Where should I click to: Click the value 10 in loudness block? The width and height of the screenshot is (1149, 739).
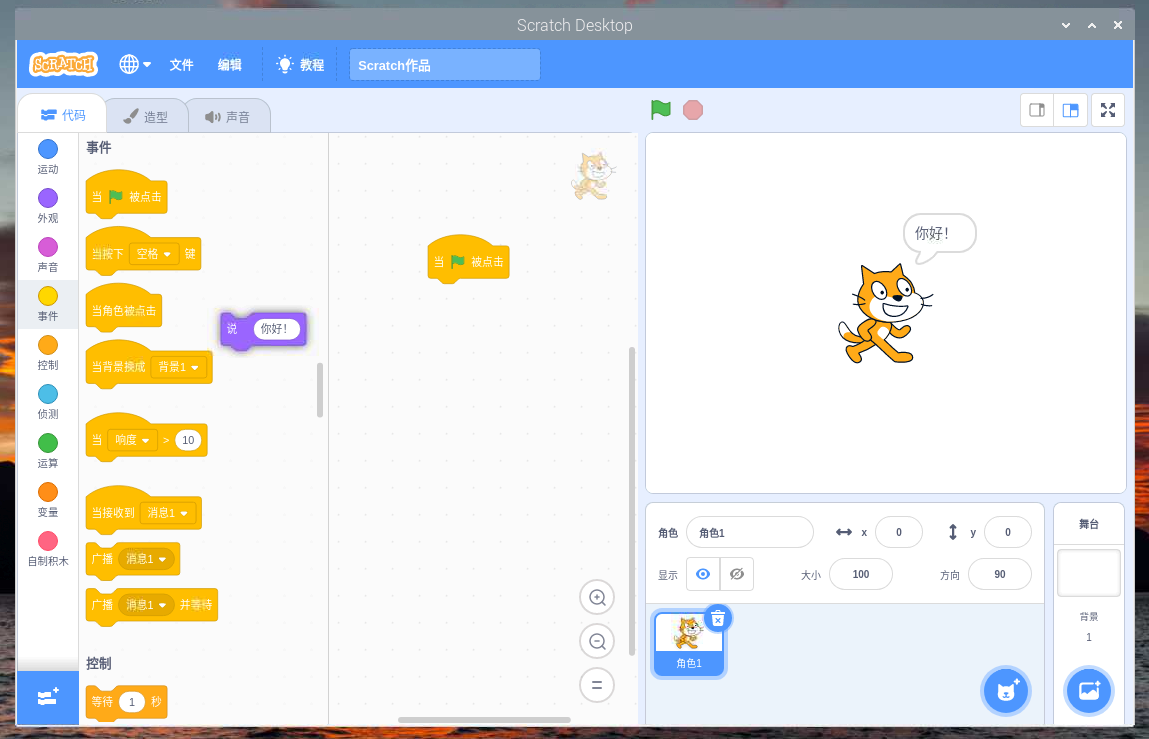coord(188,440)
